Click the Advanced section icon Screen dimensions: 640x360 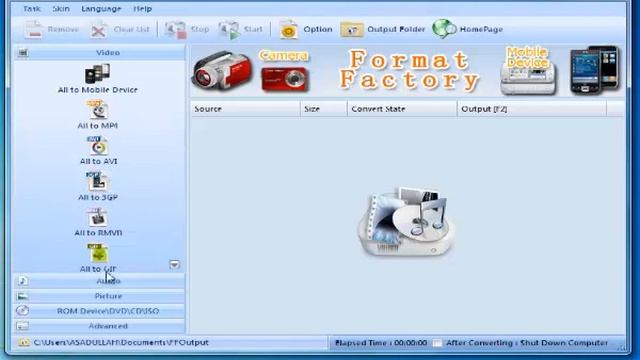[x=22, y=326]
